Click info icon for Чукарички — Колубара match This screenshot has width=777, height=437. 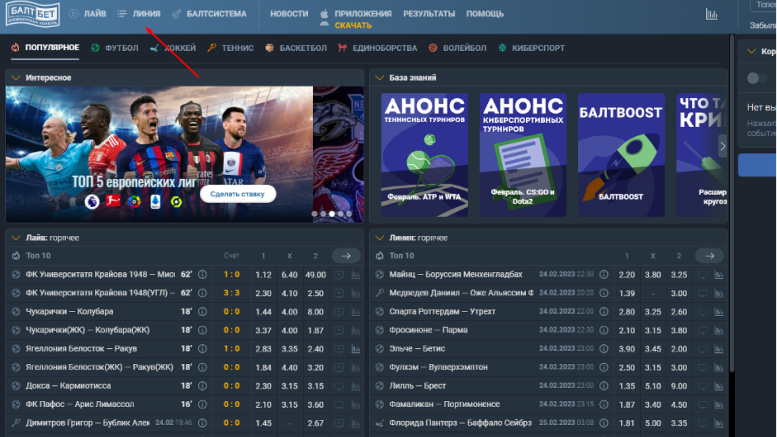(202, 310)
